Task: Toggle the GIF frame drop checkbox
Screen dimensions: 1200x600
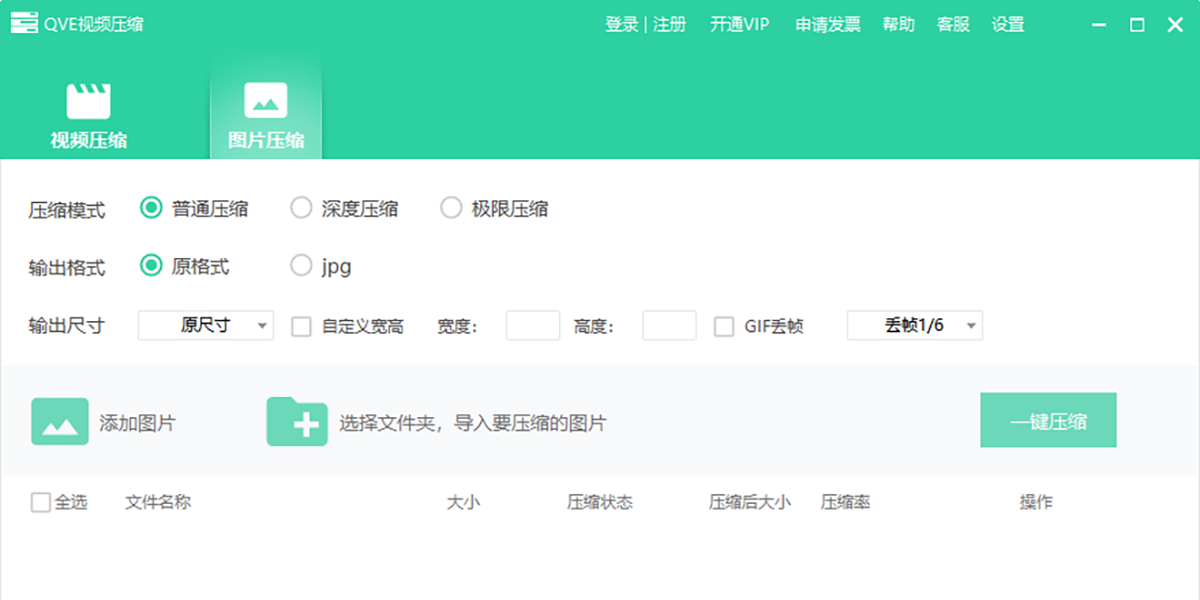Action: pos(724,326)
